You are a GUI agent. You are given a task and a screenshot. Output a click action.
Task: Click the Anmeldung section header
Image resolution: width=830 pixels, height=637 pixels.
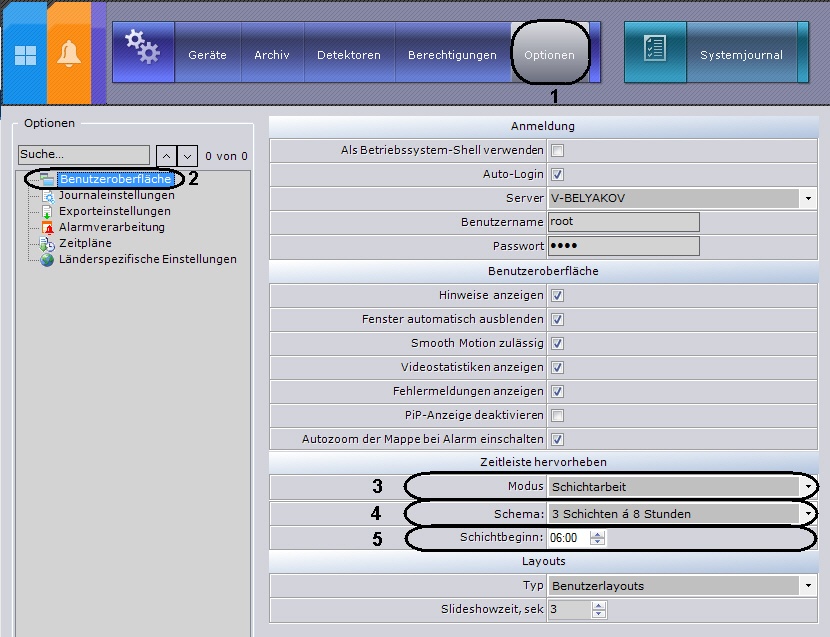point(543,126)
